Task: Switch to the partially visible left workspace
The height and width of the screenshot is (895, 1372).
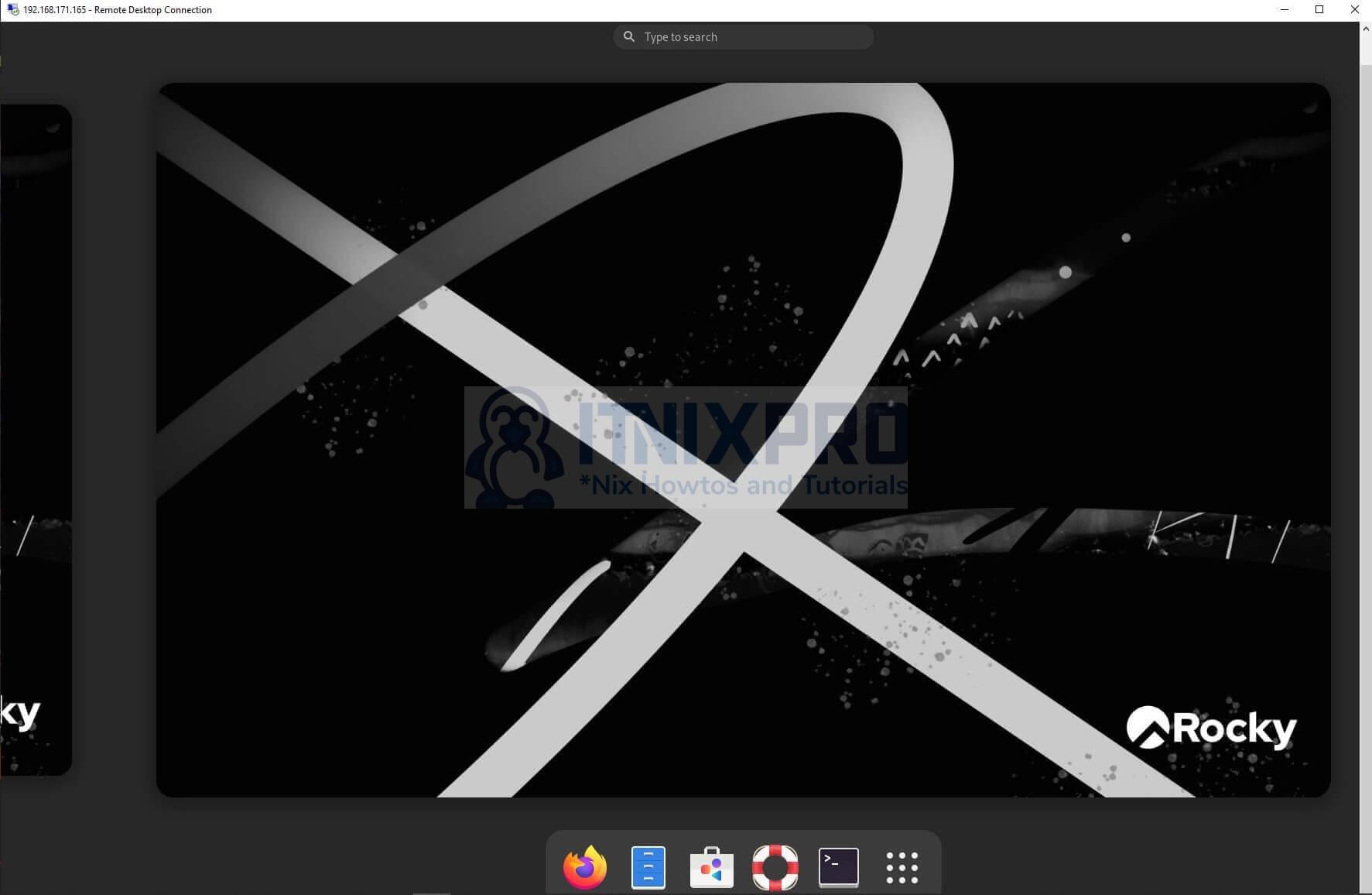Action: click(36, 440)
